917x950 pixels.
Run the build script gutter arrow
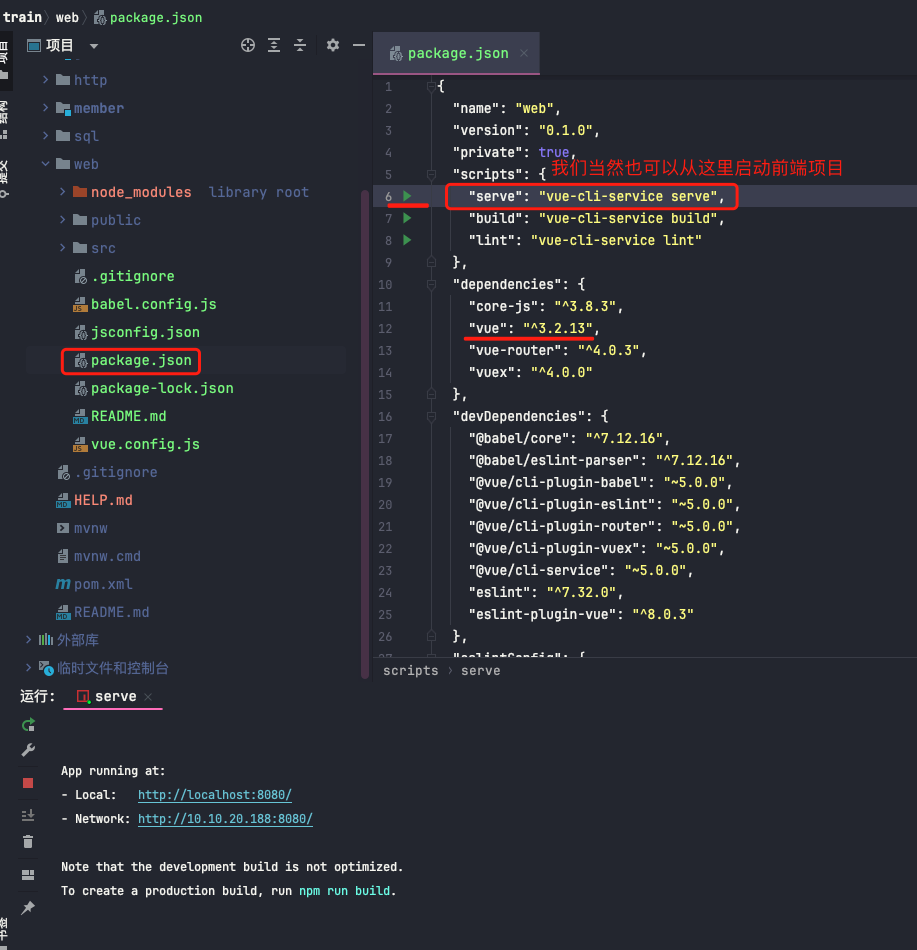pyautogui.click(x=407, y=218)
